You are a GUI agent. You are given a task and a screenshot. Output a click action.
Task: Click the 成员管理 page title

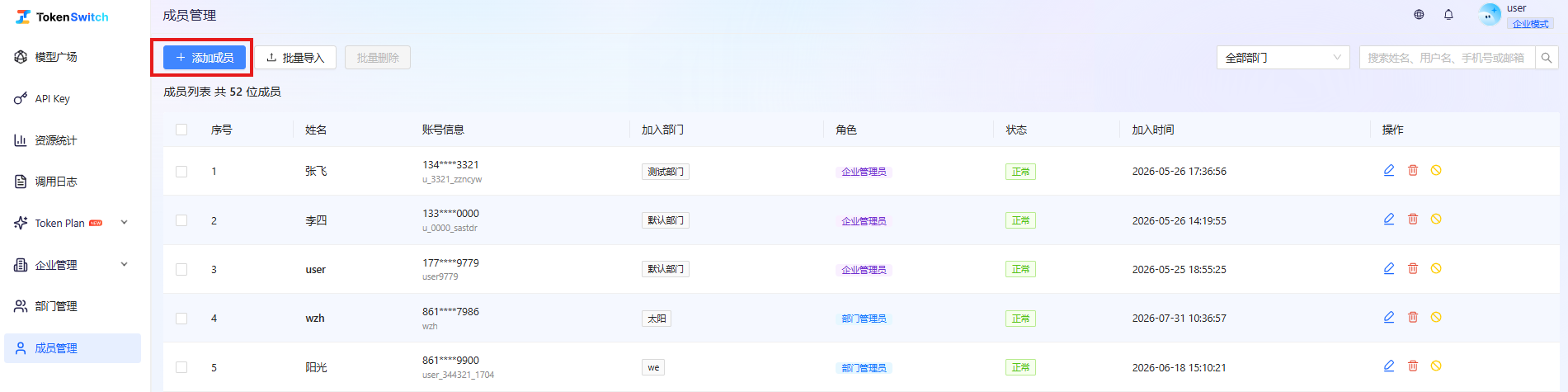(x=190, y=15)
